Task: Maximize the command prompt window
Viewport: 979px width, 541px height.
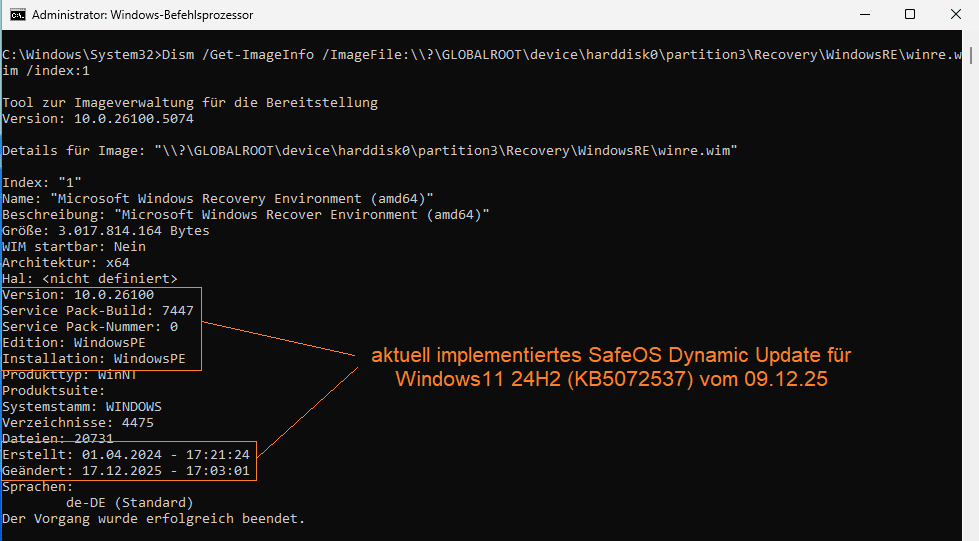Action: [910, 14]
